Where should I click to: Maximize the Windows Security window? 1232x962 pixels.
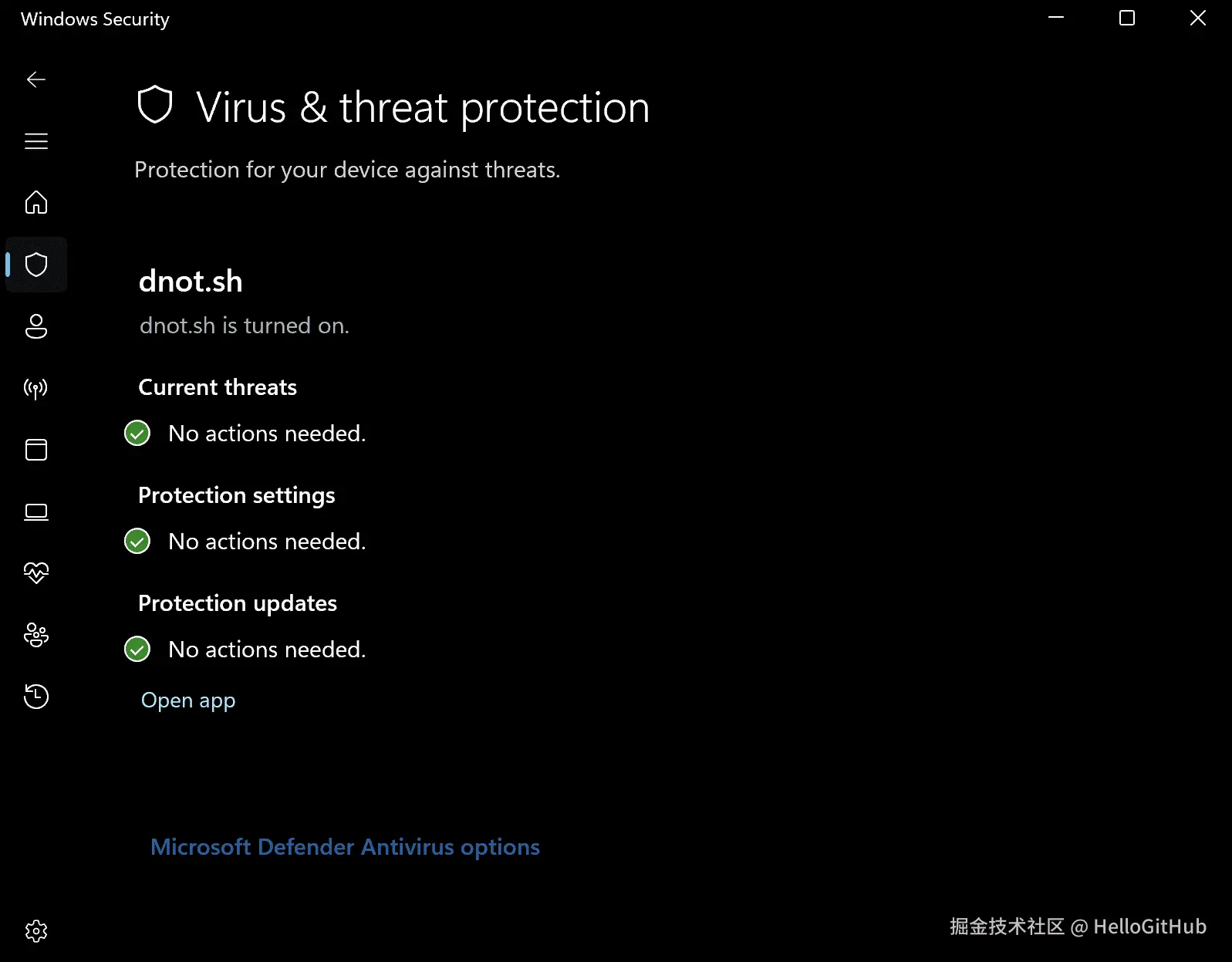1127,18
